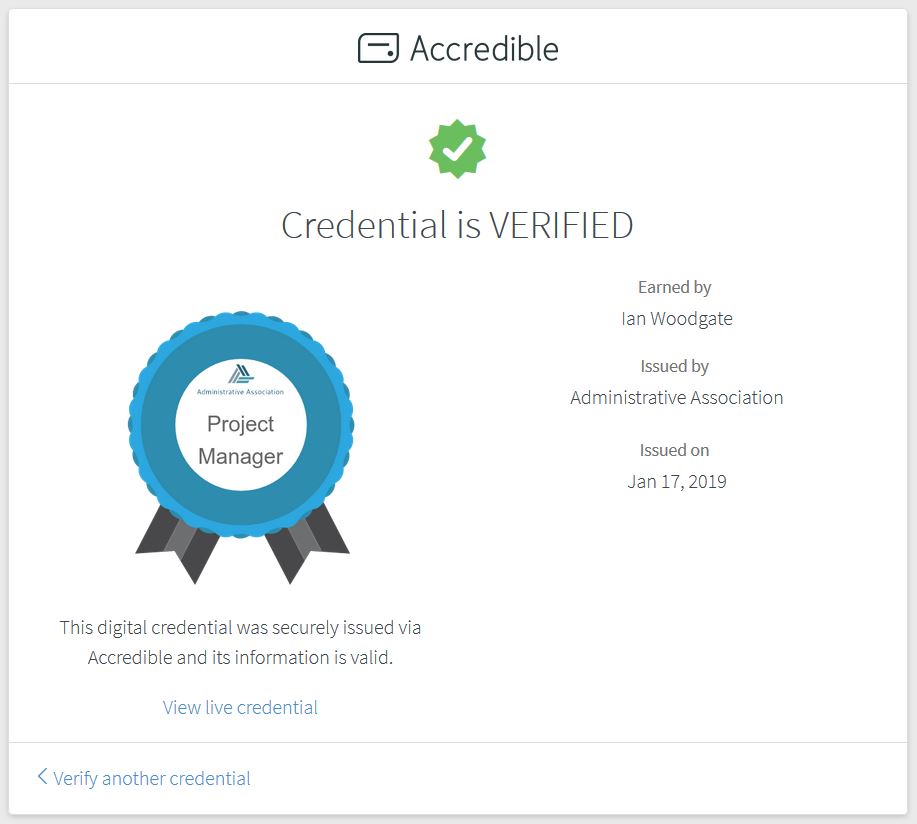Click the Earned by label
Image resolution: width=917 pixels, height=824 pixels.
point(674,287)
